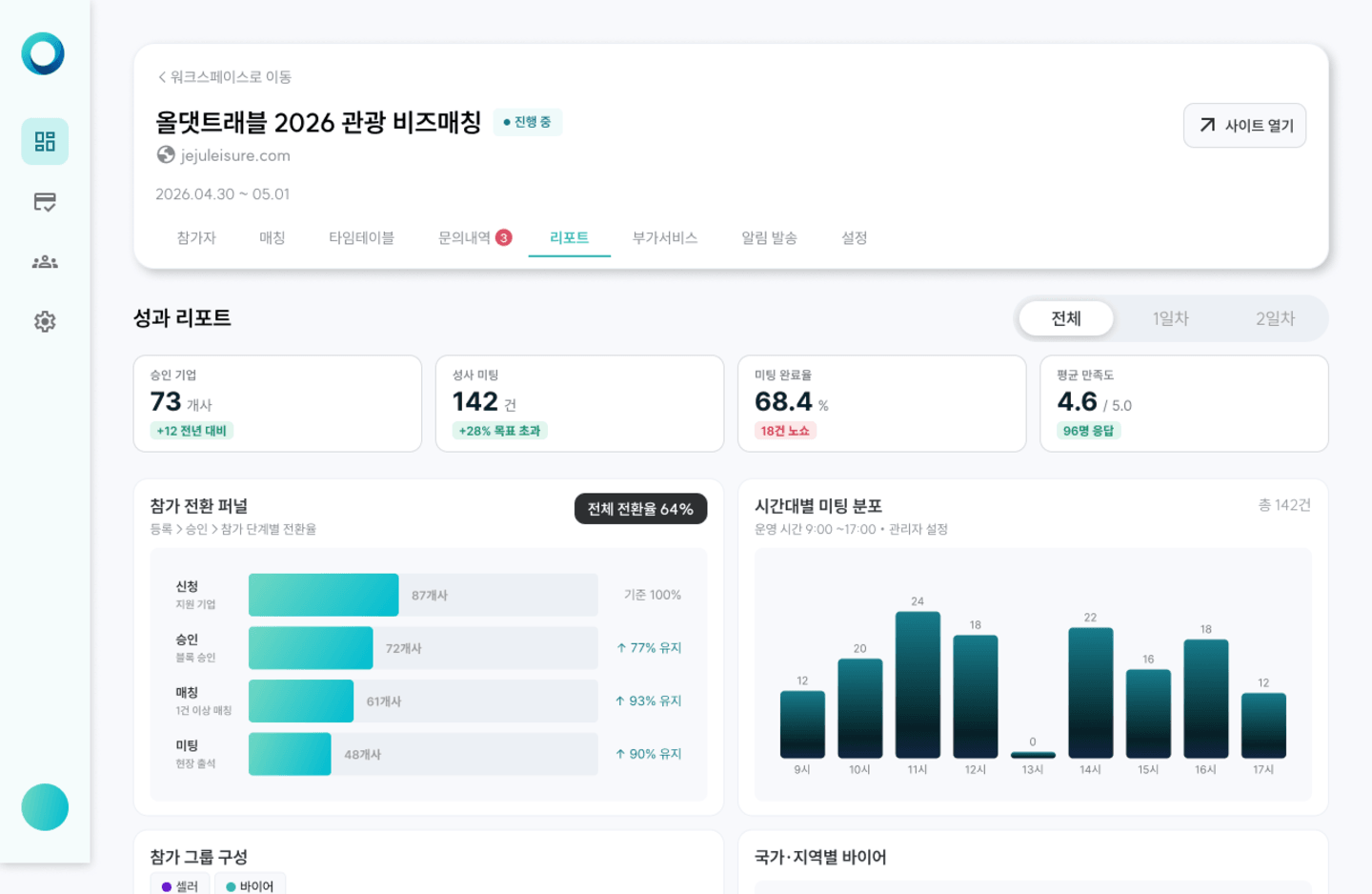The image size is (1372, 894).
Task: Select the 전체 period toggle
Action: pos(1066,318)
